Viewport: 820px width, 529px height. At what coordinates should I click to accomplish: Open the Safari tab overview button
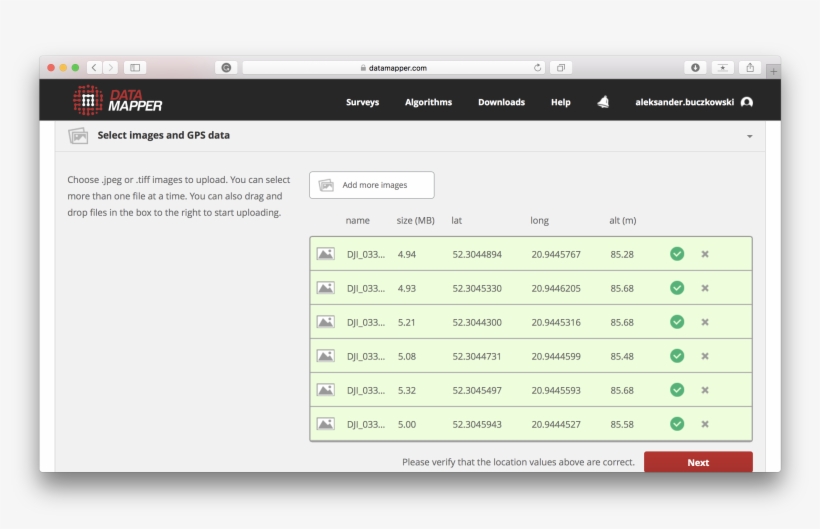pyautogui.click(x=561, y=67)
